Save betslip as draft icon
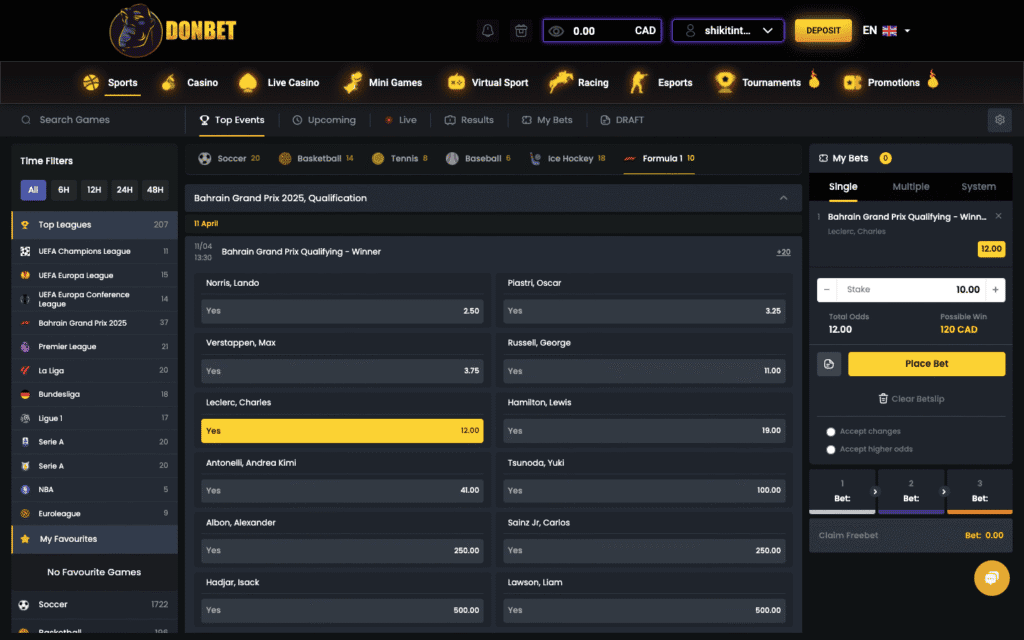Image resolution: width=1024 pixels, height=640 pixels. click(x=829, y=364)
